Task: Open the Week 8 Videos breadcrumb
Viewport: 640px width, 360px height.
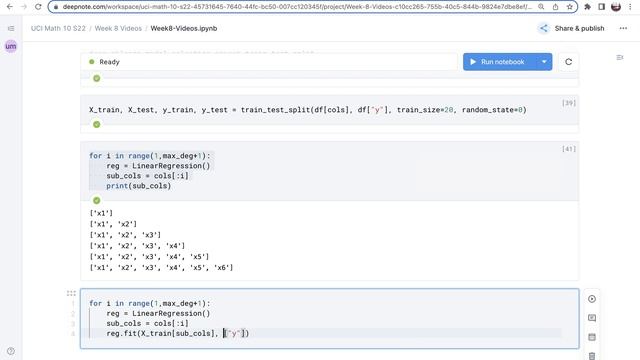Action: [x=118, y=28]
